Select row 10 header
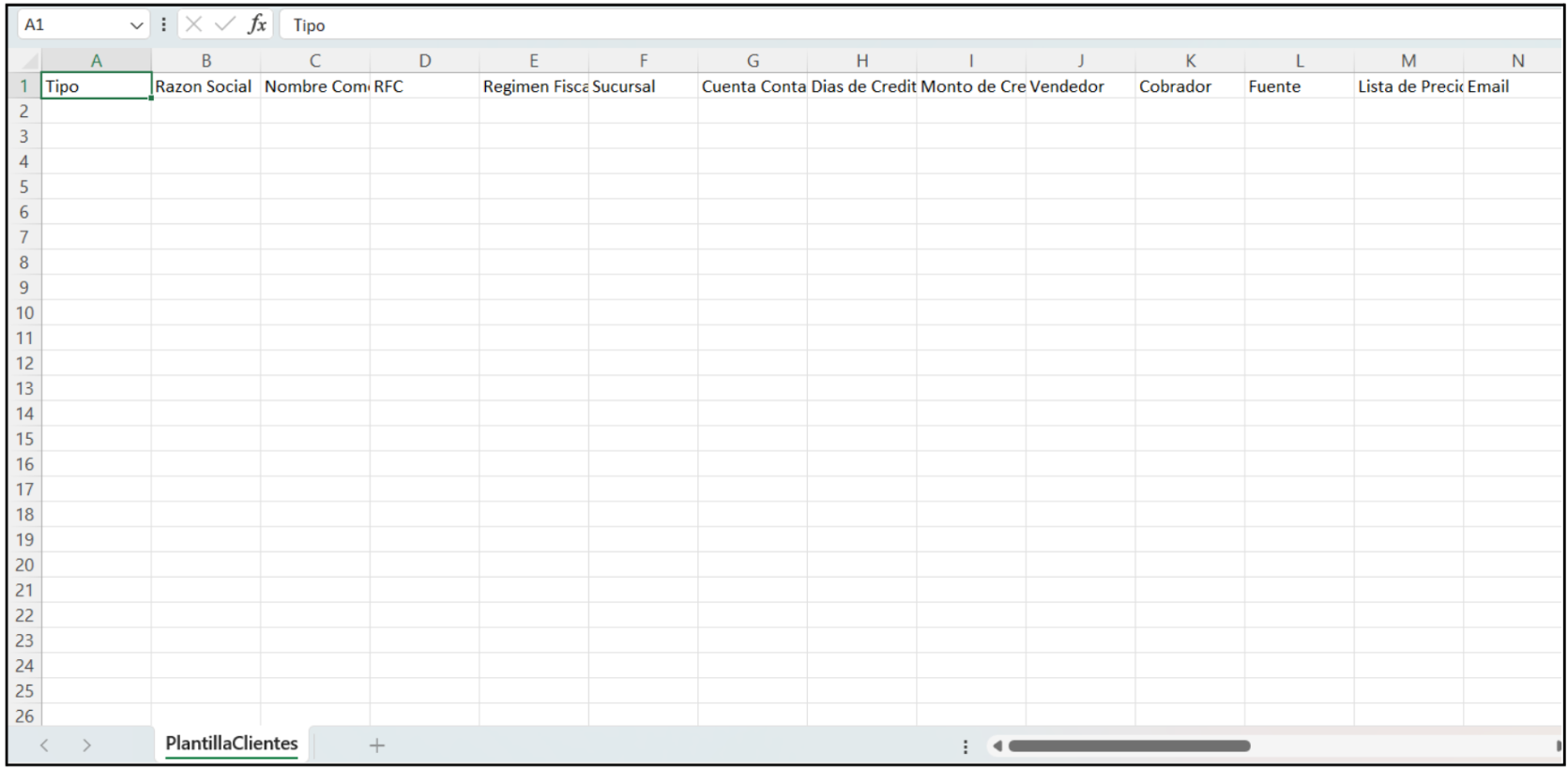Screen dimensions: 1568x769 pyautogui.click(x=24, y=313)
